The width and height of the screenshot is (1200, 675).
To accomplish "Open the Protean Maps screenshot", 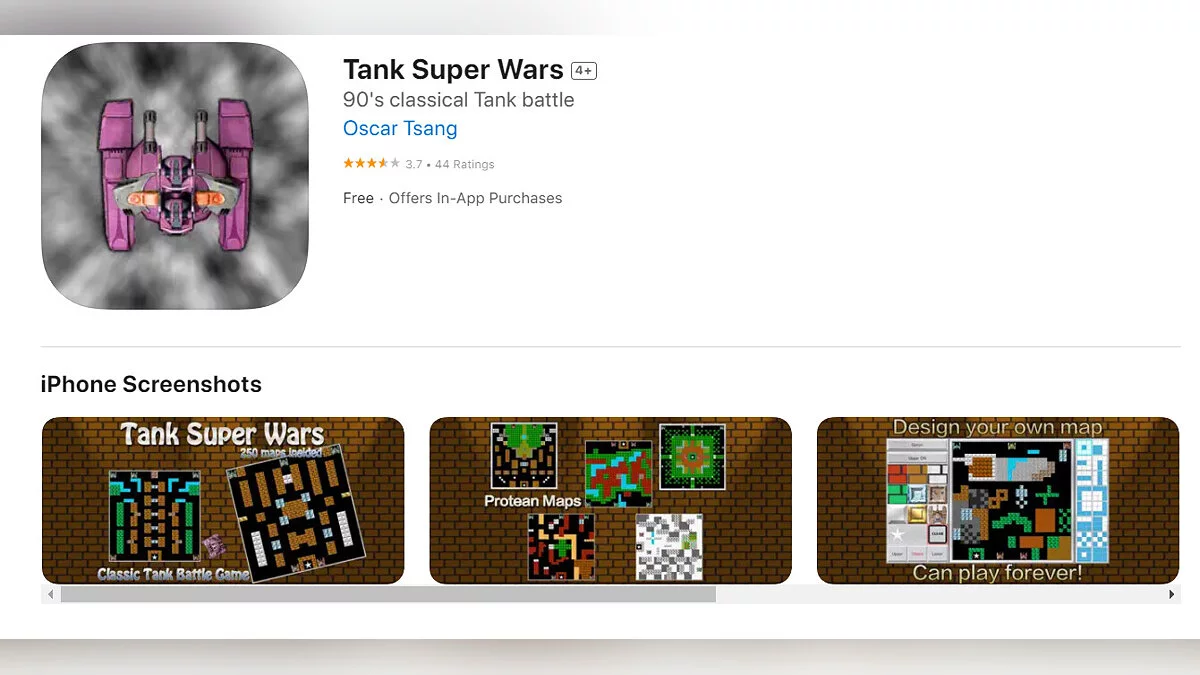I will tap(610, 500).
